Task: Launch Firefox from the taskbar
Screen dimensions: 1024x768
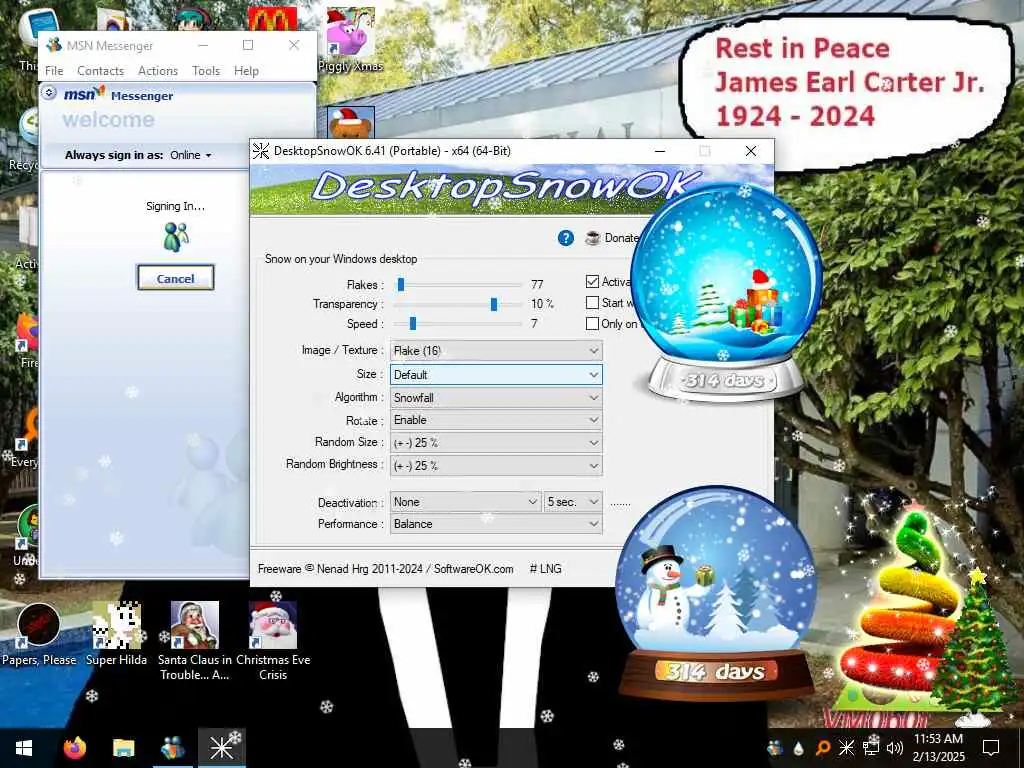Action: [74, 748]
